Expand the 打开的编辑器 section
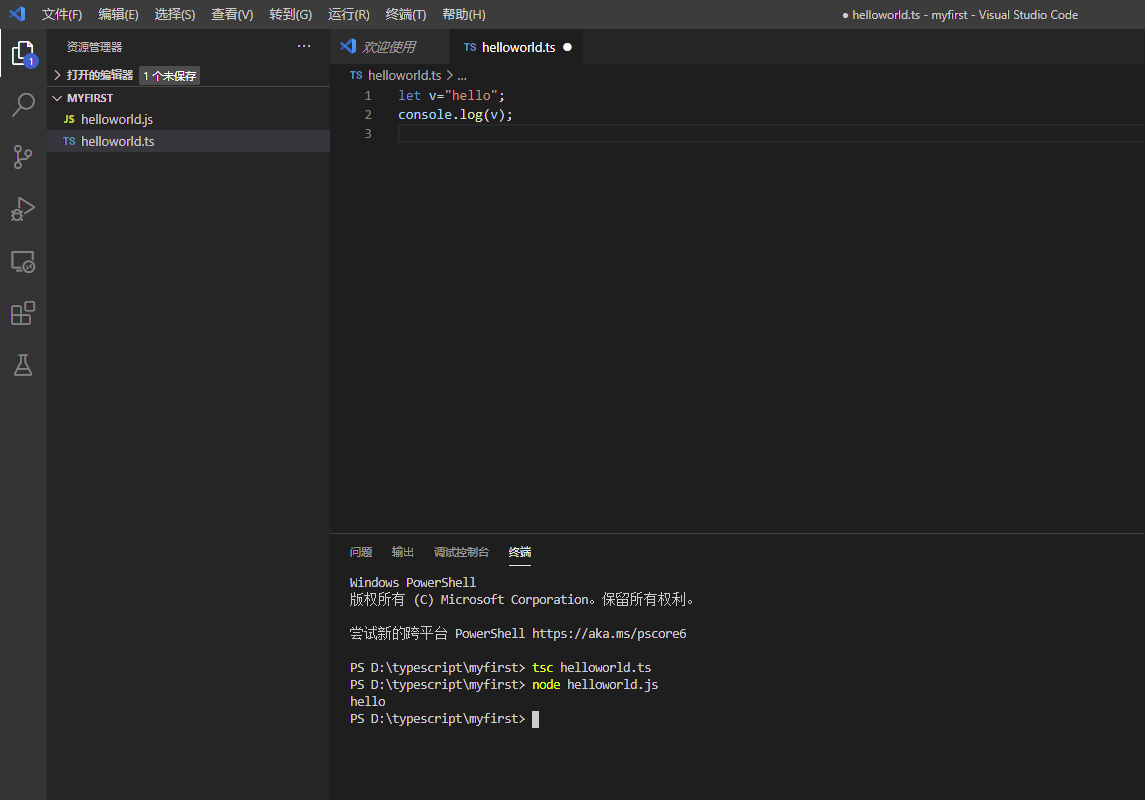The image size is (1145, 800). (x=99, y=75)
